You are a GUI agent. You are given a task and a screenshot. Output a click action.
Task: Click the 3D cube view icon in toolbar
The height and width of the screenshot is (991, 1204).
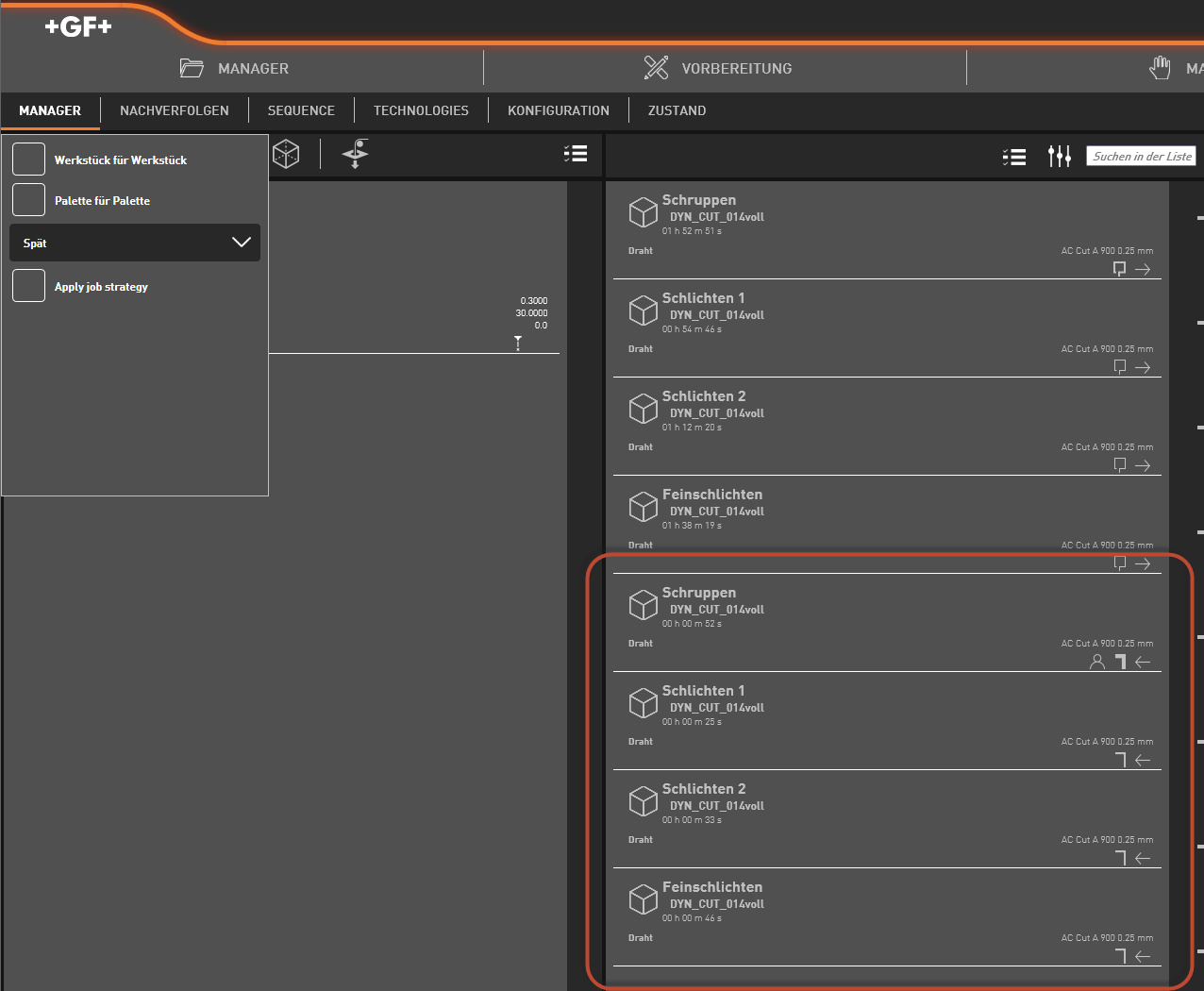click(286, 154)
